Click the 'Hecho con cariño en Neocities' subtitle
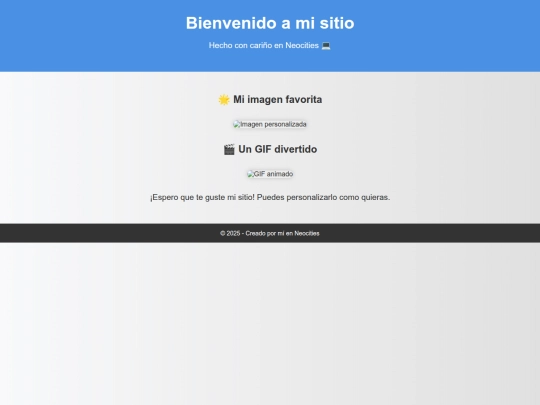 click(x=264, y=45)
